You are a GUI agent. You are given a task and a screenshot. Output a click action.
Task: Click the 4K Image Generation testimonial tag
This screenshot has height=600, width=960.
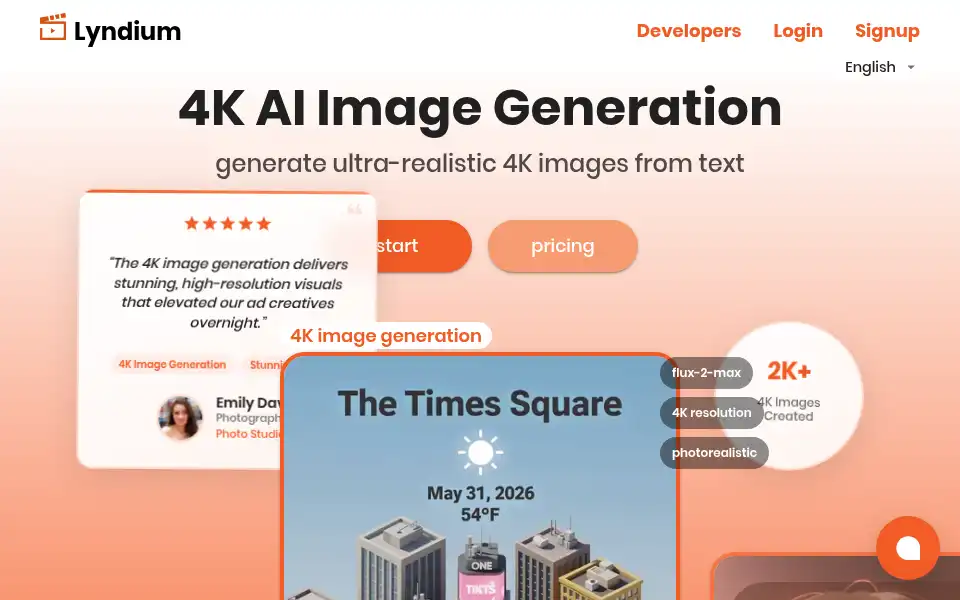point(172,364)
